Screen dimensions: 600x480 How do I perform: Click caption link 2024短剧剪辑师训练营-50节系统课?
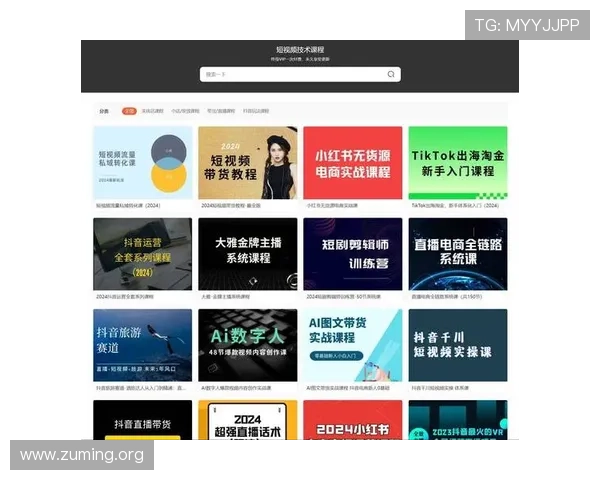(343, 297)
